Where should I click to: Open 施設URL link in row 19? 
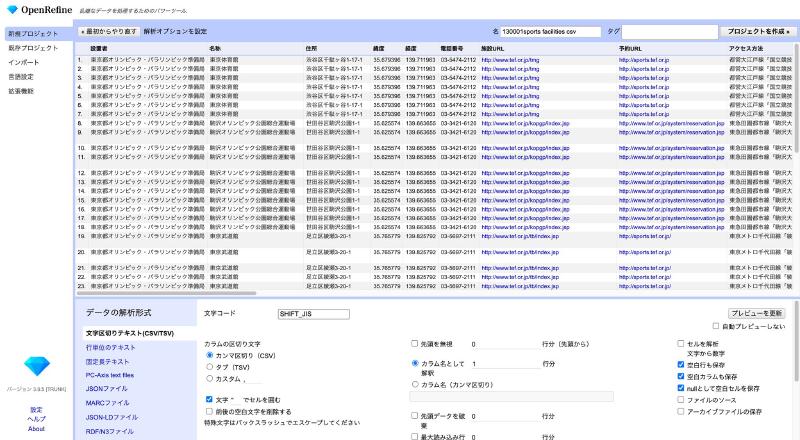(520, 236)
